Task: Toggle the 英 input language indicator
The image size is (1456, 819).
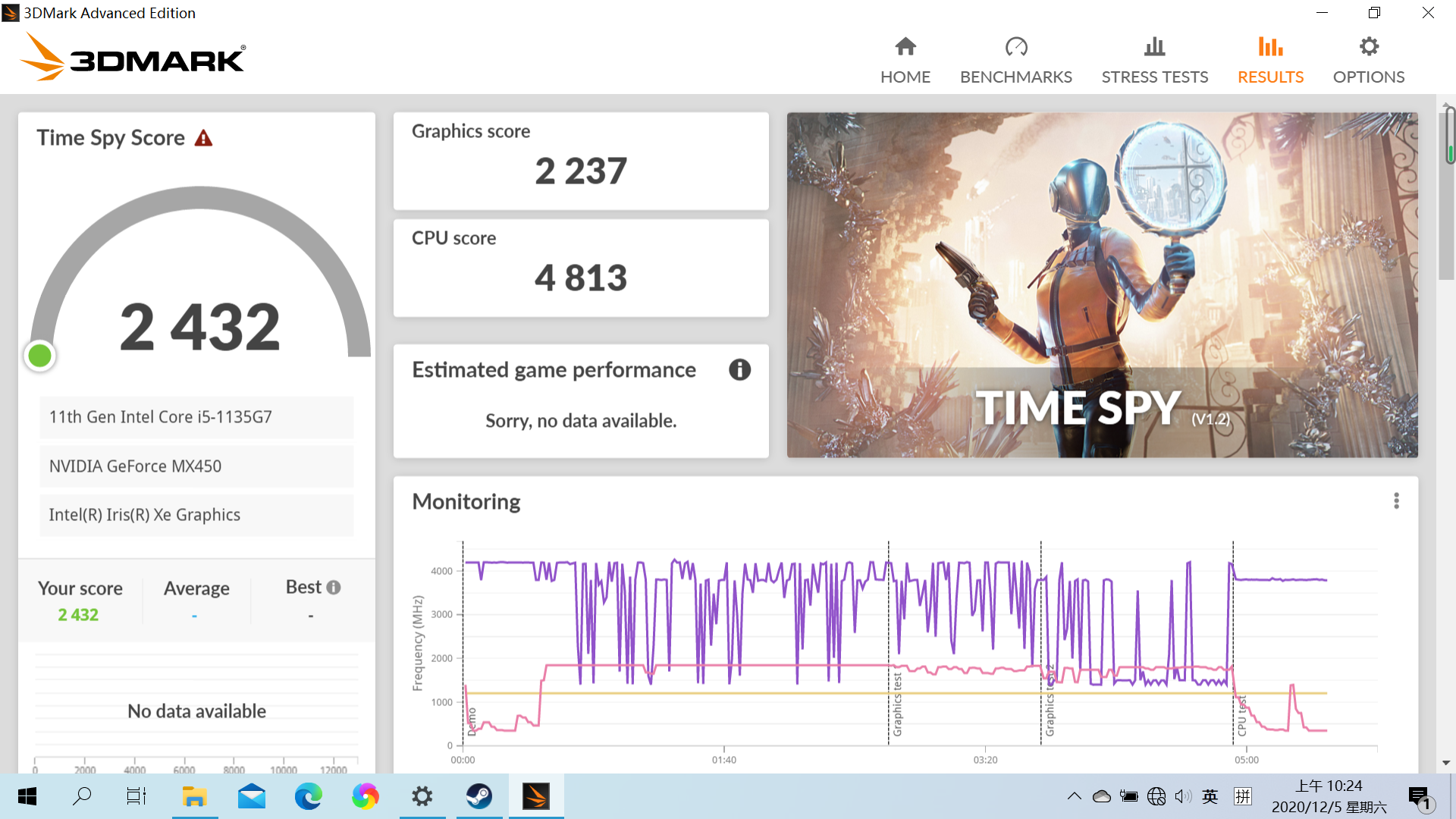Action: [x=1210, y=796]
